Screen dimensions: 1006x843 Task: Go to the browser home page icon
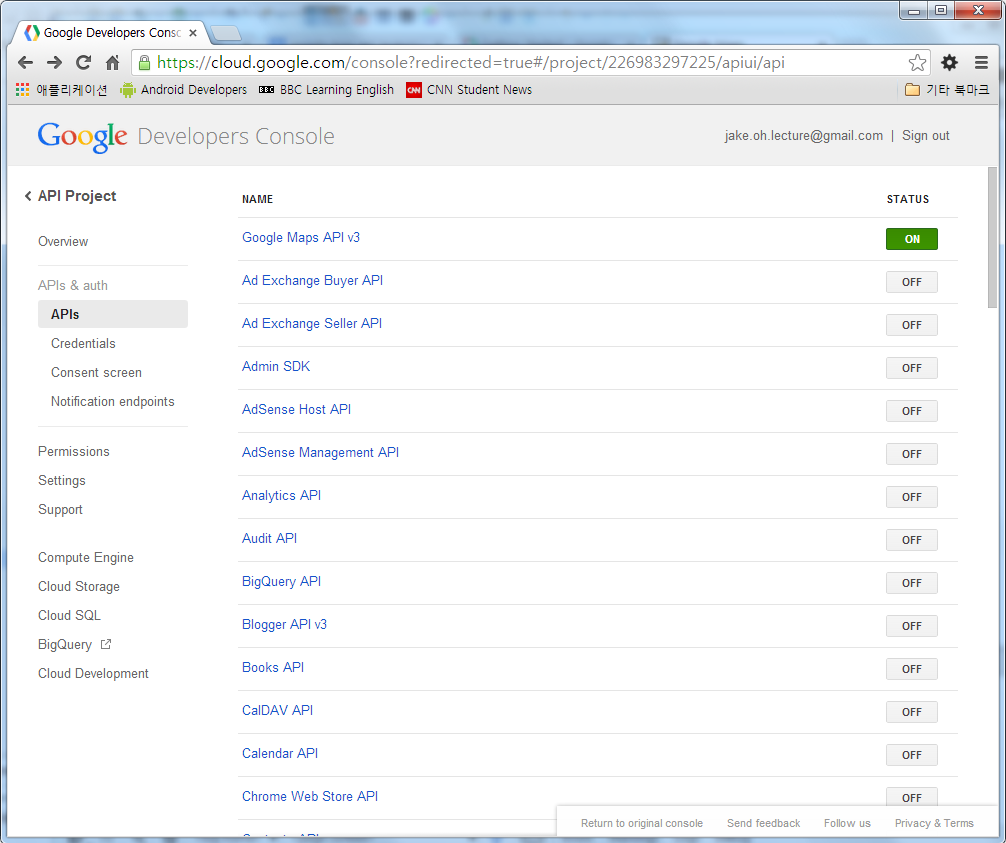[x=112, y=62]
